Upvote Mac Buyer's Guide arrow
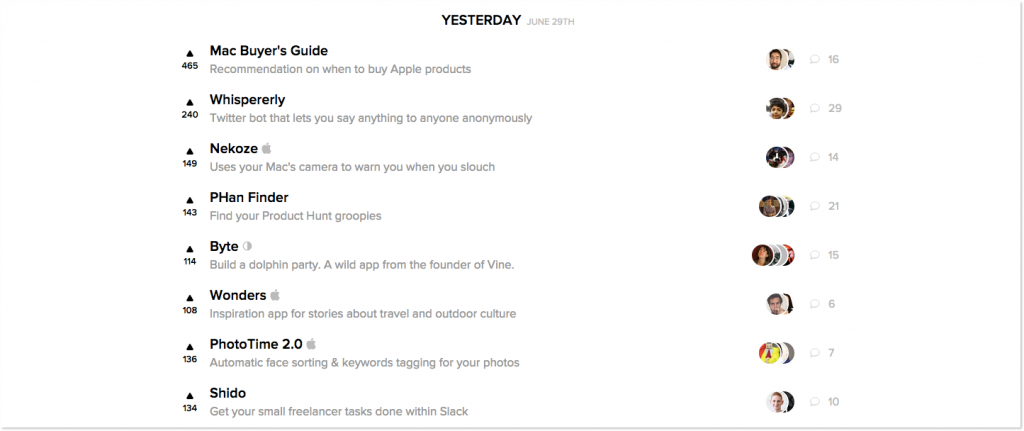The image size is (1024, 431). (x=190, y=54)
